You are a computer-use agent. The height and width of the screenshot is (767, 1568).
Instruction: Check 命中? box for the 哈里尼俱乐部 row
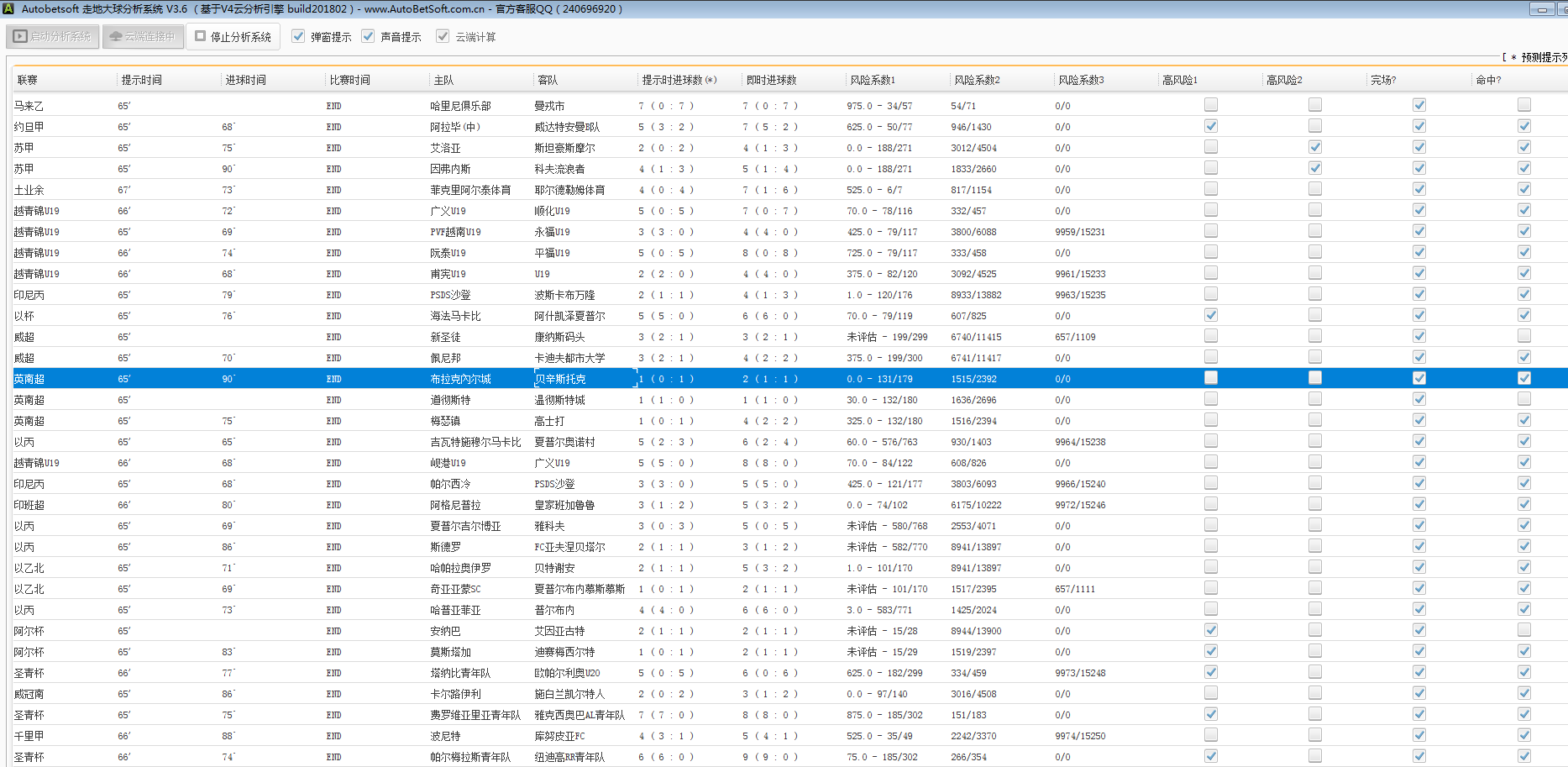point(1523,105)
